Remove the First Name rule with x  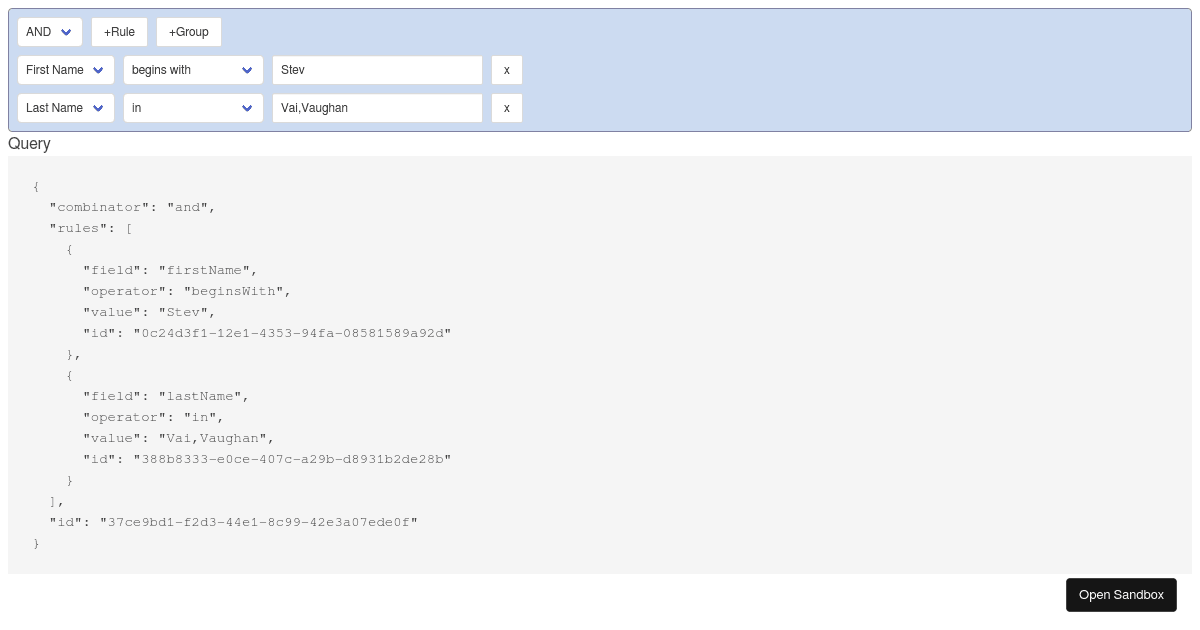506,70
